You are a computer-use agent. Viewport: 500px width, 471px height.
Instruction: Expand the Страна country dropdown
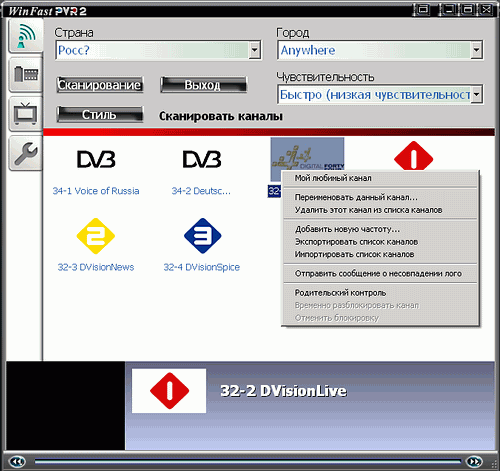click(x=255, y=50)
